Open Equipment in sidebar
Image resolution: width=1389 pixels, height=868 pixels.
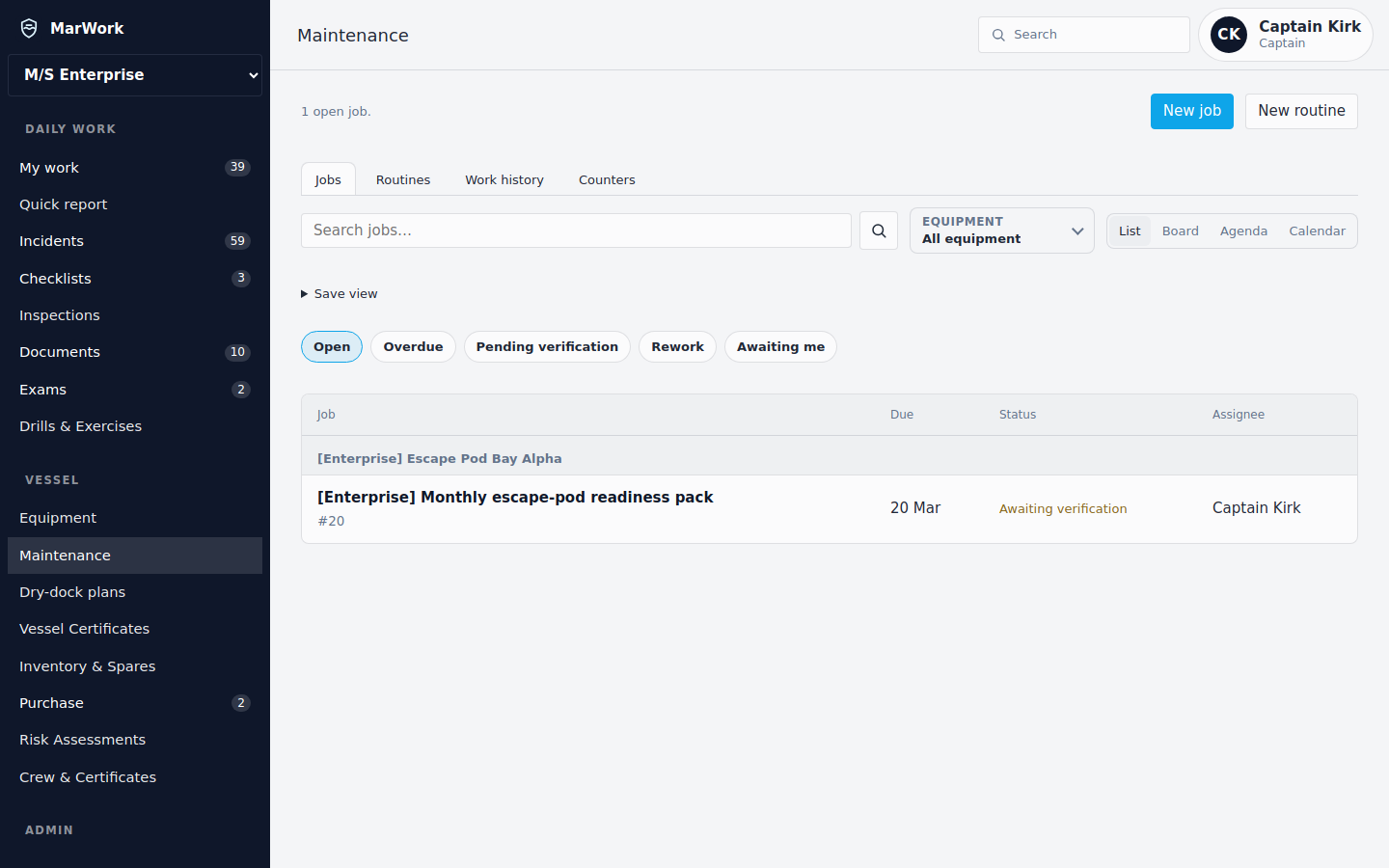click(135, 518)
